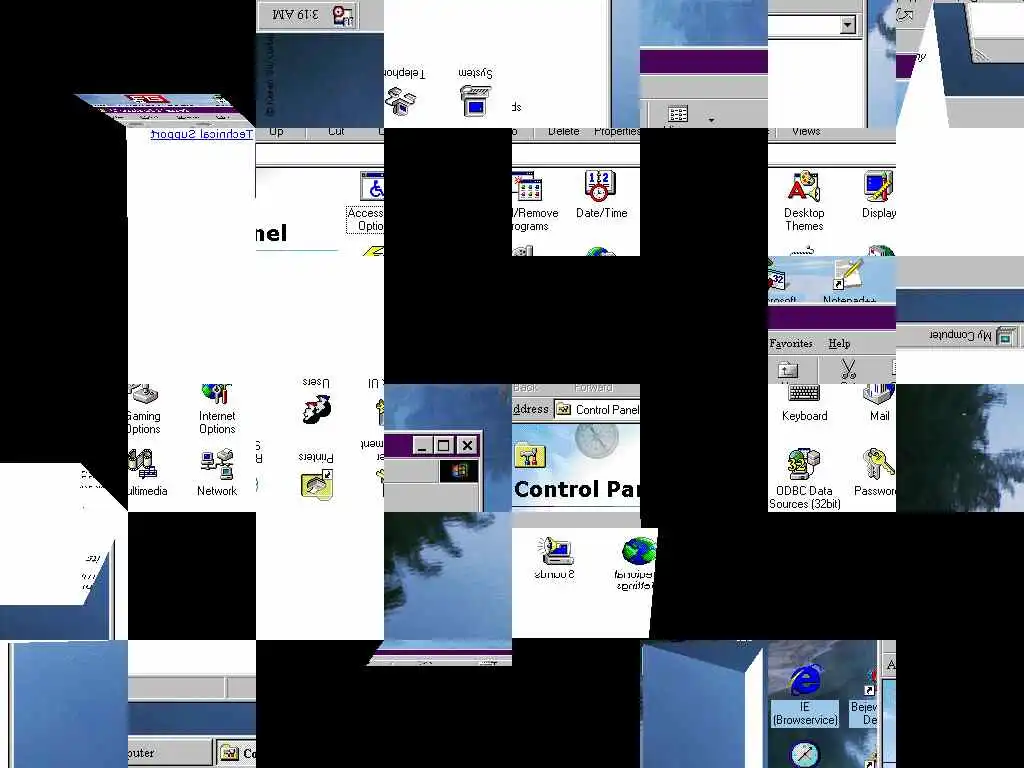Viewport: 1024px width, 768px height.
Task: Click the Views toolbar label
Action: pos(806,131)
